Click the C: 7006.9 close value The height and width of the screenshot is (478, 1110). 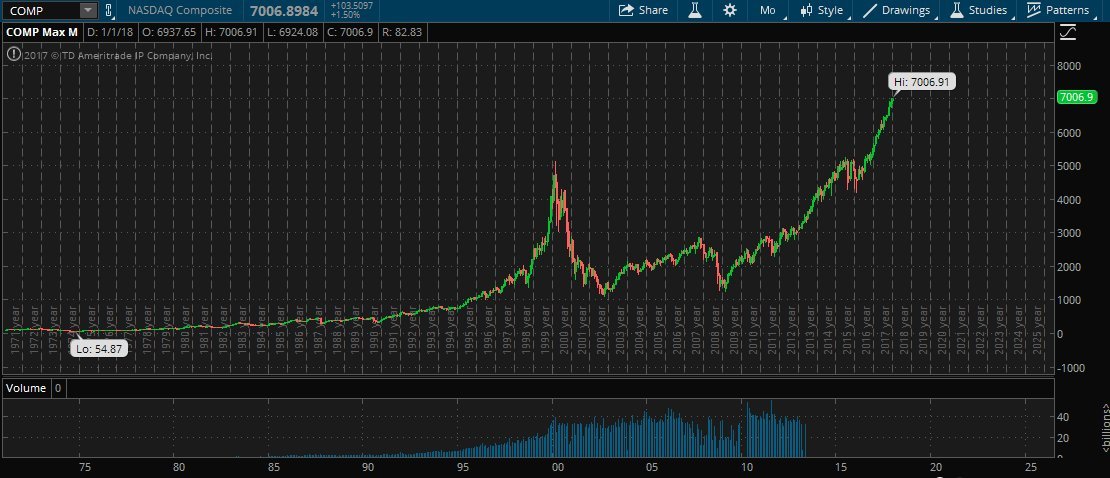(x=348, y=32)
